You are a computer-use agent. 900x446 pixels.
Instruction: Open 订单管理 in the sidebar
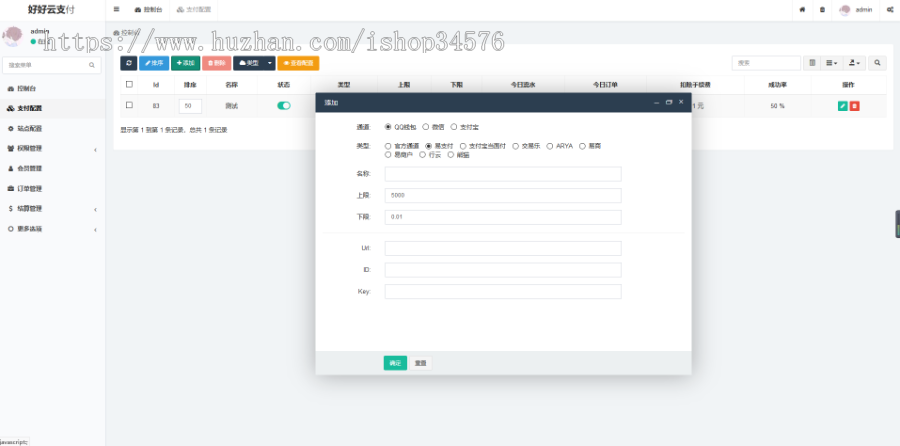click(52, 189)
